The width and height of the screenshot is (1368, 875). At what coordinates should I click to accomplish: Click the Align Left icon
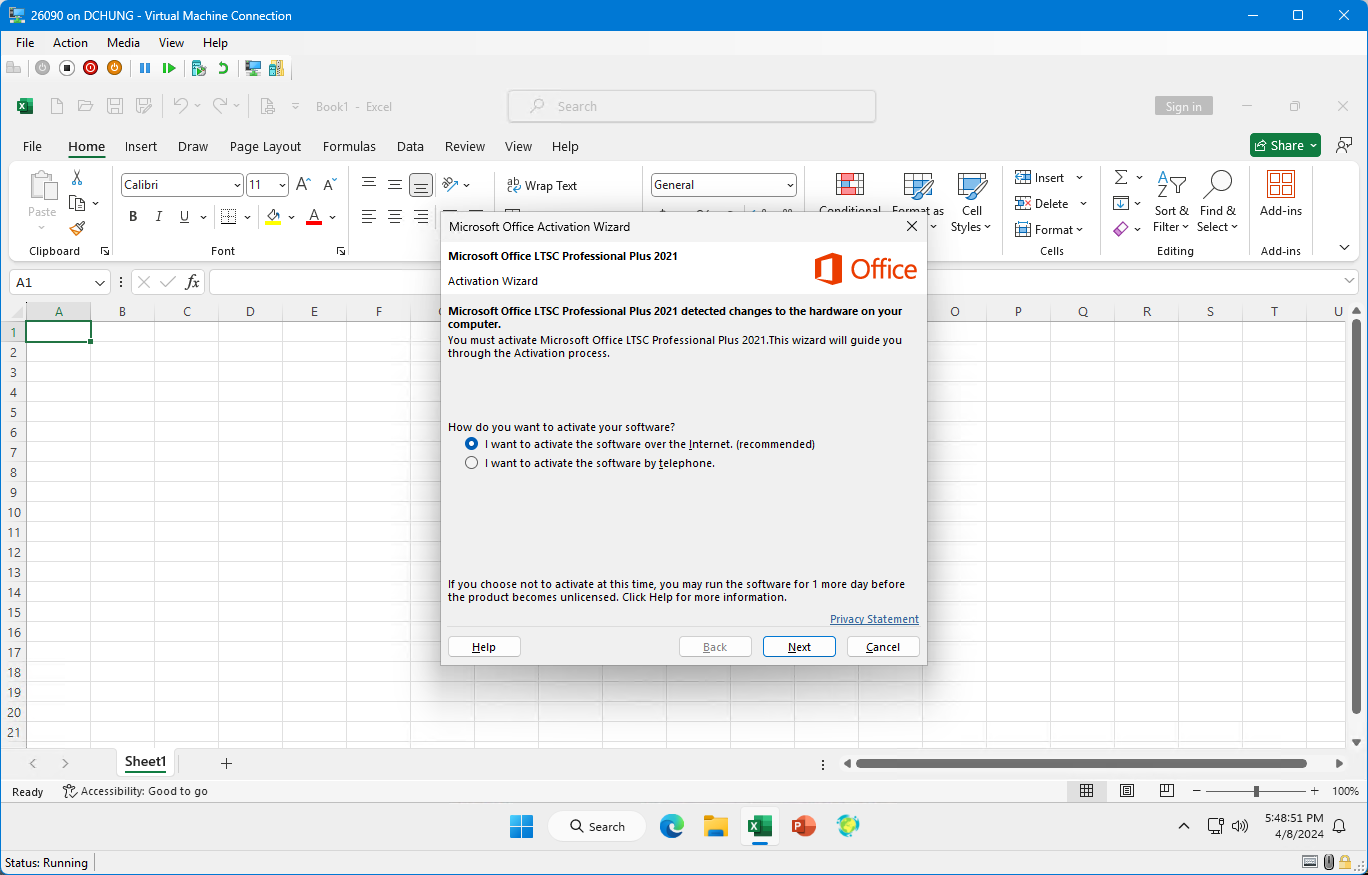369,216
